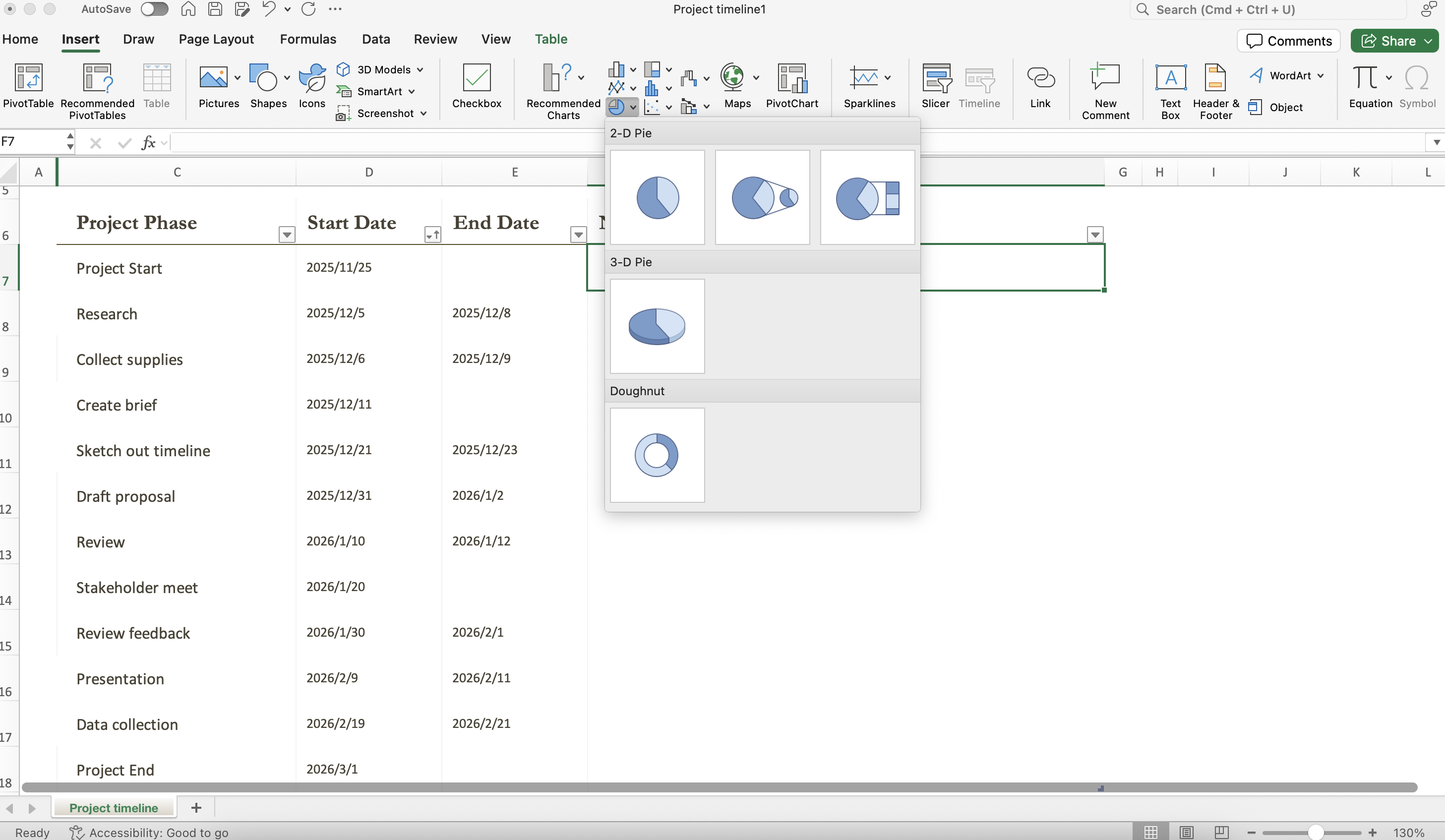Choose the 3-D Pie chart thumbnail

pos(657,326)
